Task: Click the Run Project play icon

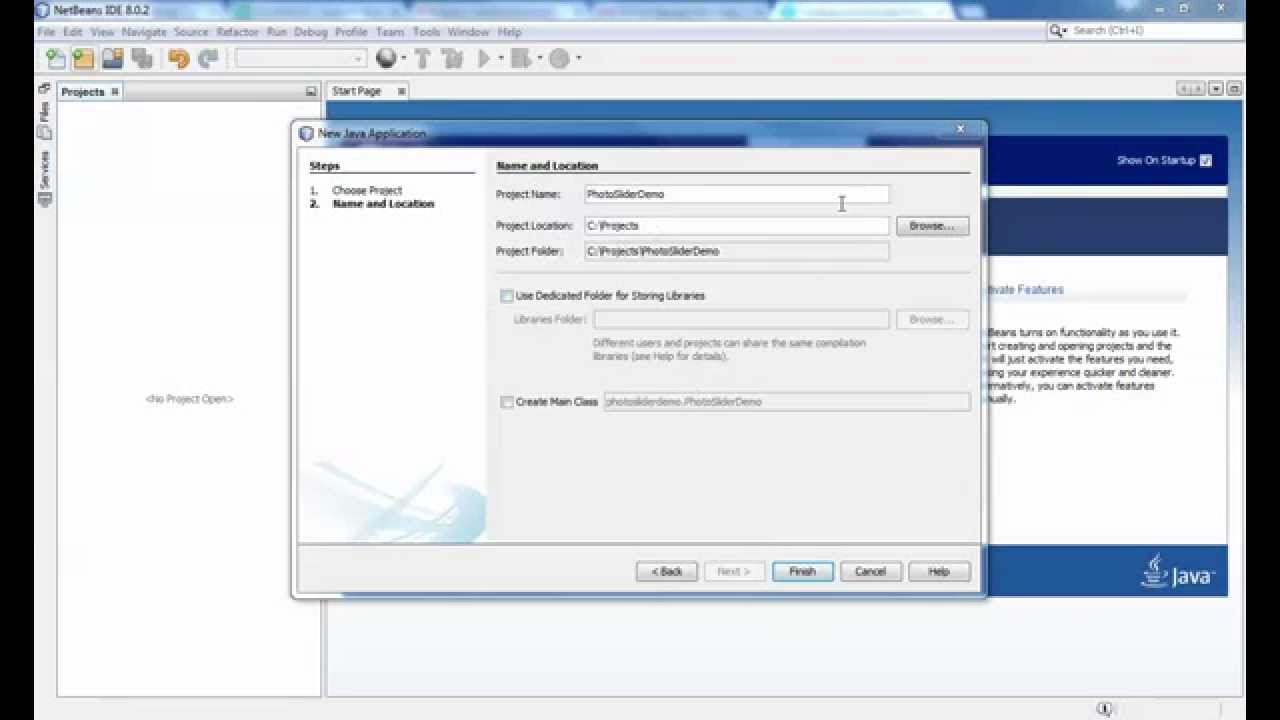Action: click(x=484, y=59)
